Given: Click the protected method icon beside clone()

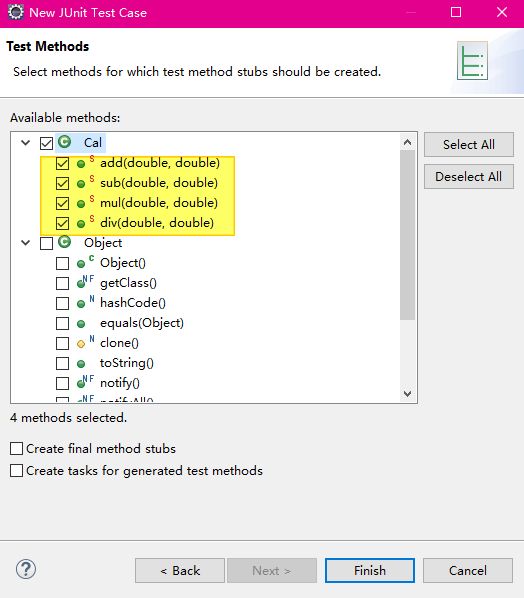Looking at the screenshot, I should tap(81, 344).
